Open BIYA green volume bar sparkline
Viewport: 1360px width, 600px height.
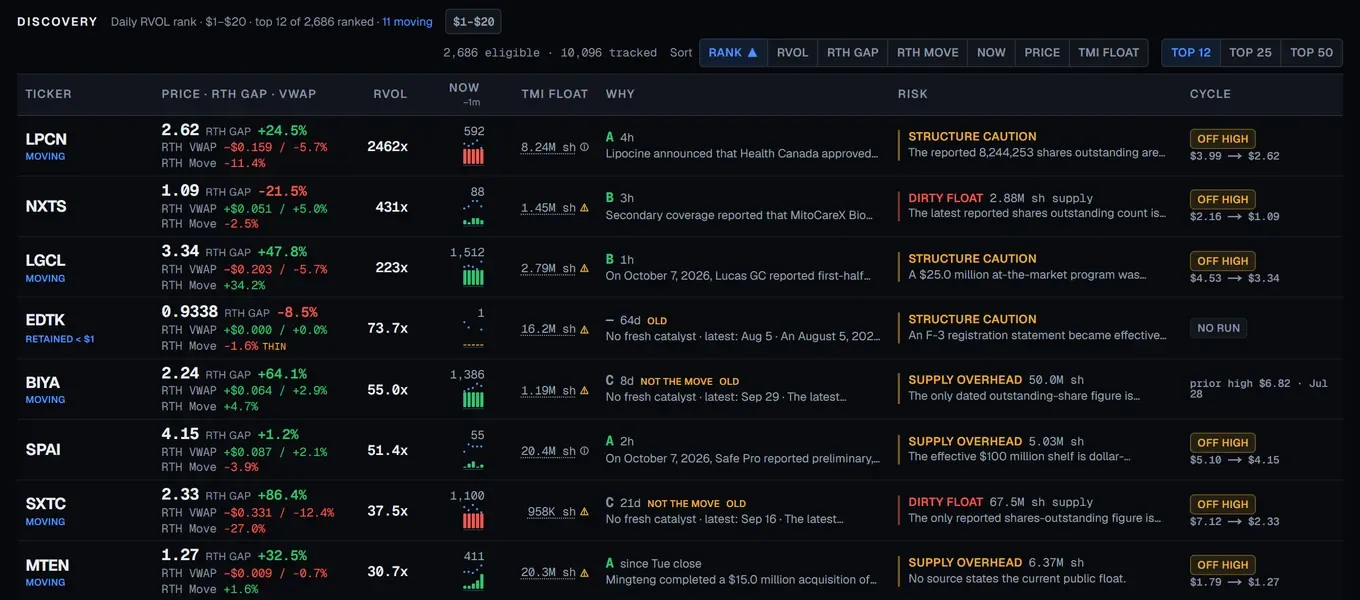tap(473, 397)
